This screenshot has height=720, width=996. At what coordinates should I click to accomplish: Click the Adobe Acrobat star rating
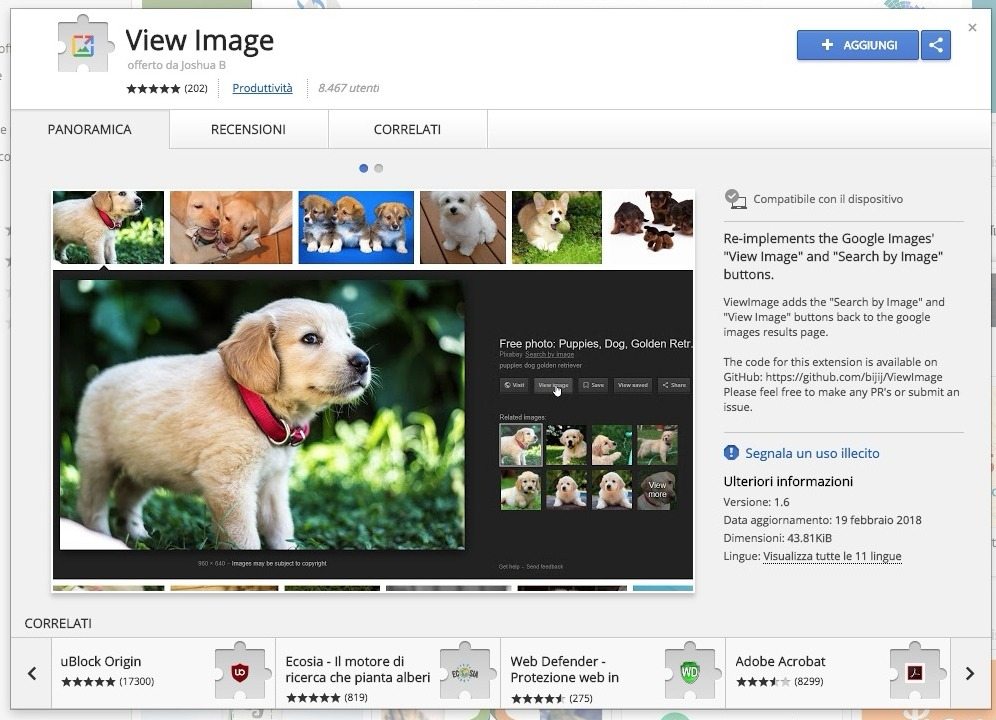[x=779, y=681]
